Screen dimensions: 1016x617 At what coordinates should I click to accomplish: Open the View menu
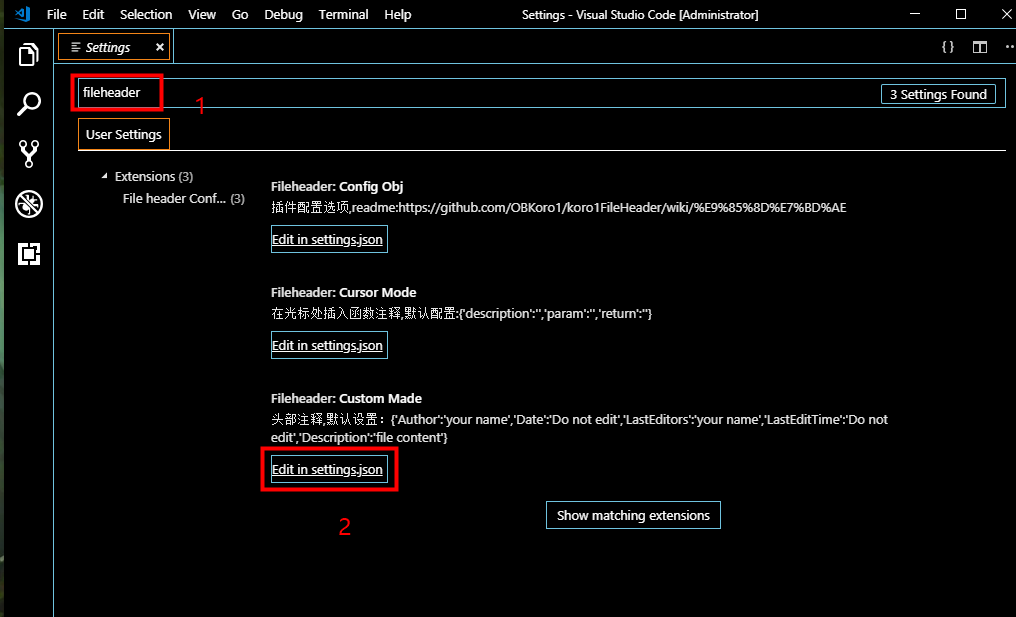(x=202, y=14)
